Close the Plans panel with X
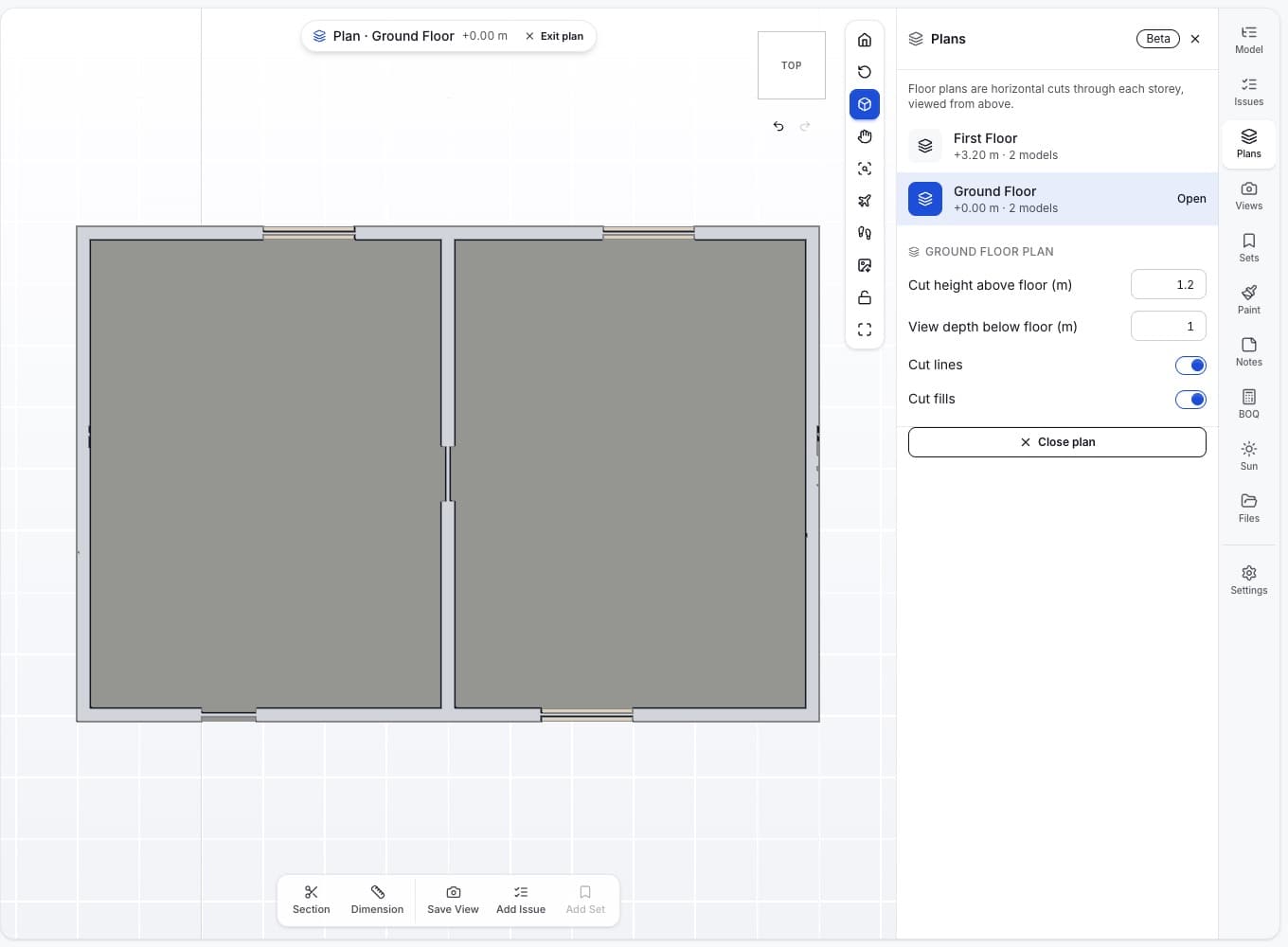This screenshot has height=947, width=1288. (x=1195, y=39)
